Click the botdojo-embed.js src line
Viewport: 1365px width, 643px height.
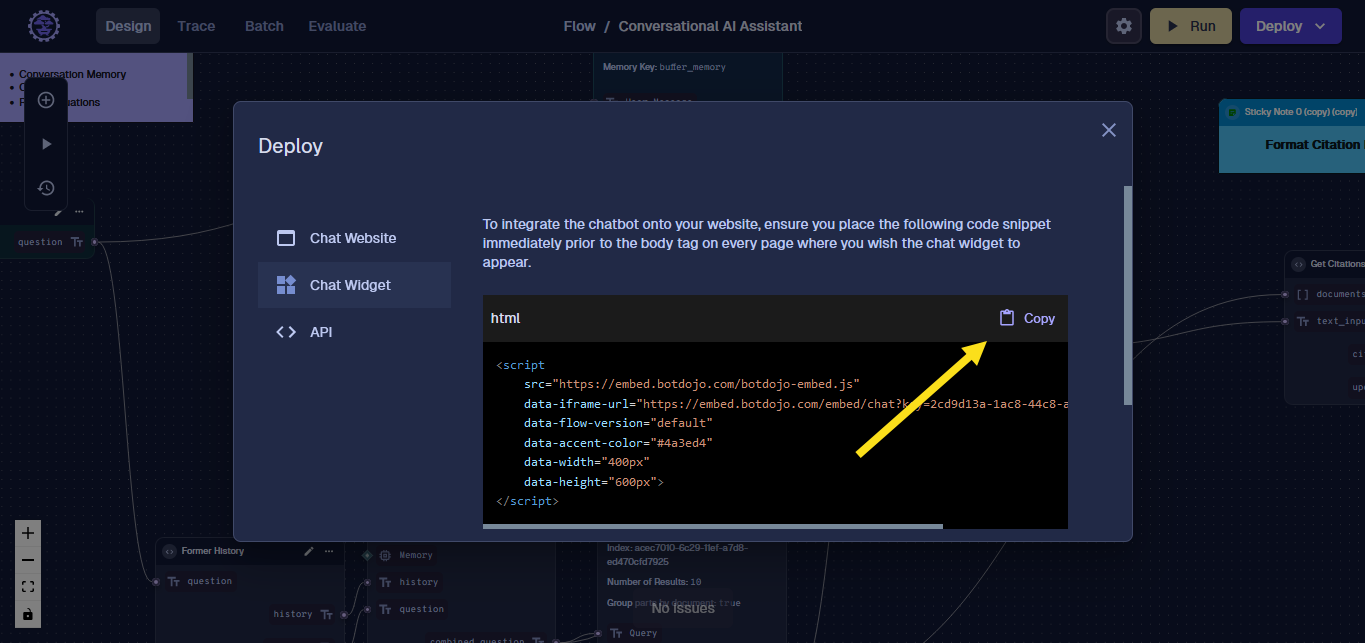tap(692, 384)
